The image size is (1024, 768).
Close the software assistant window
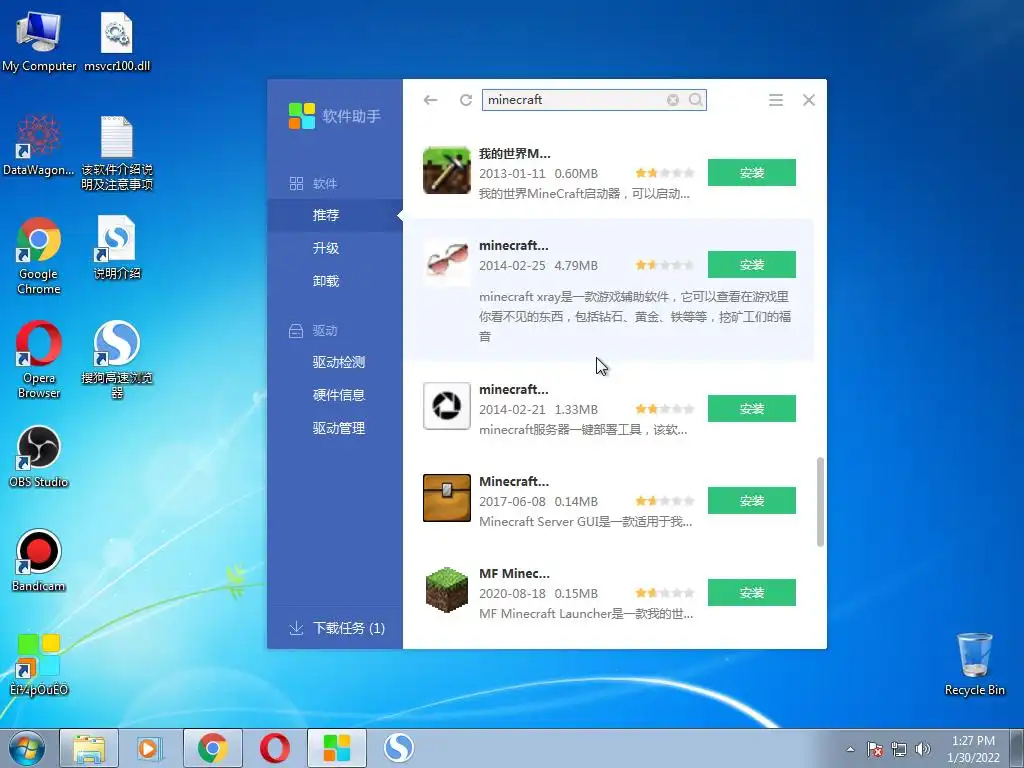[x=808, y=100]
